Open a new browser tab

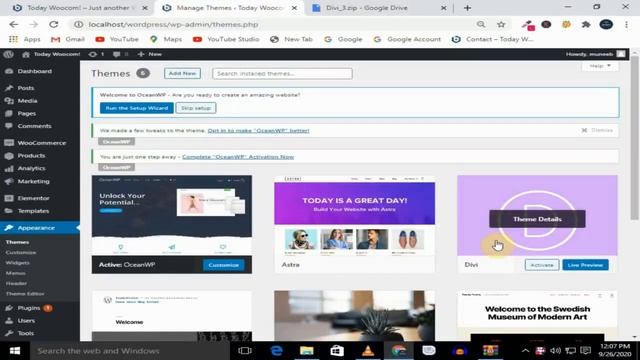[x=468, y=8]
